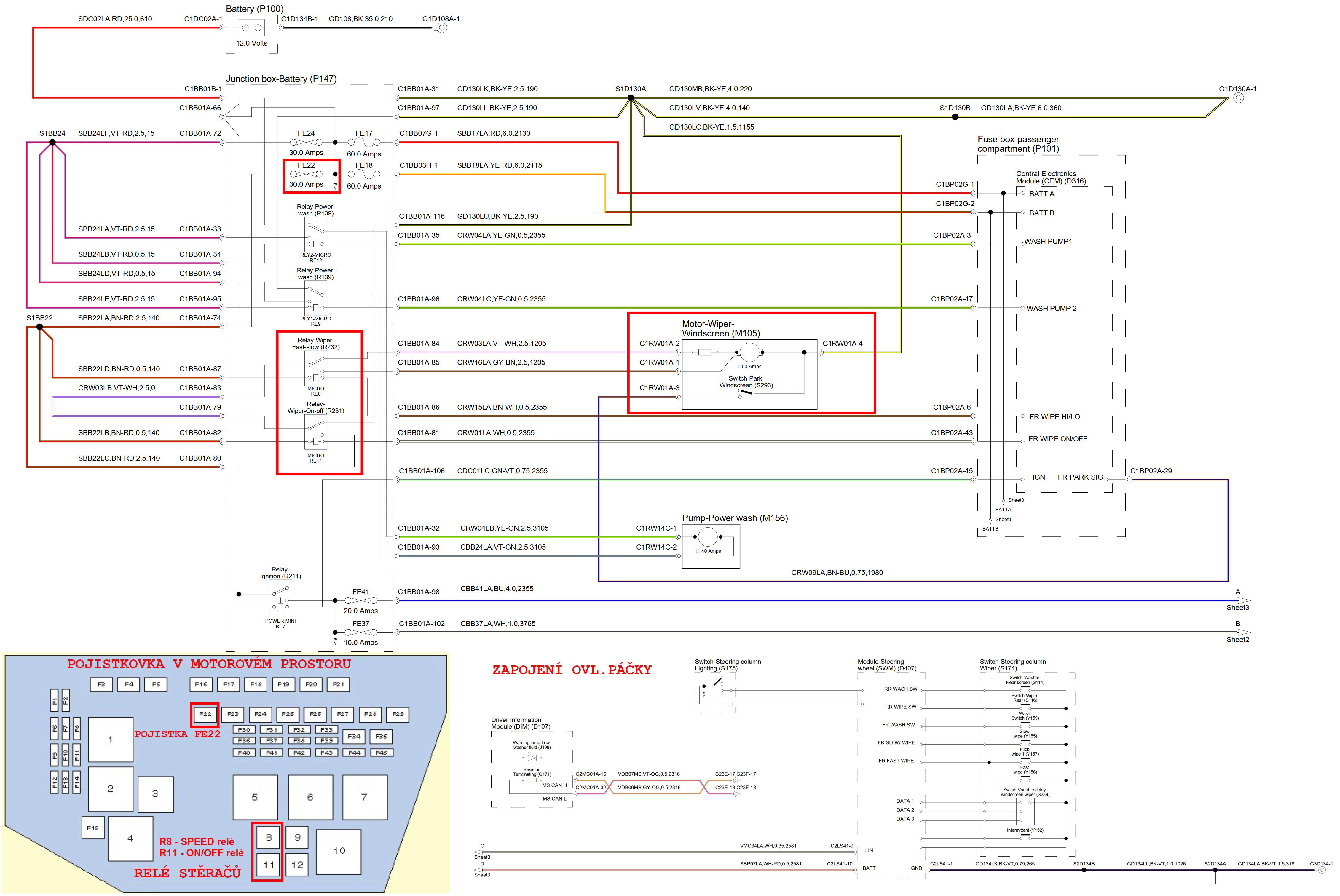The height and width of the screenshot is (896, 1340).
Task: Click relay slot 10 in the fuse box
Action: [x=339, y=852]
